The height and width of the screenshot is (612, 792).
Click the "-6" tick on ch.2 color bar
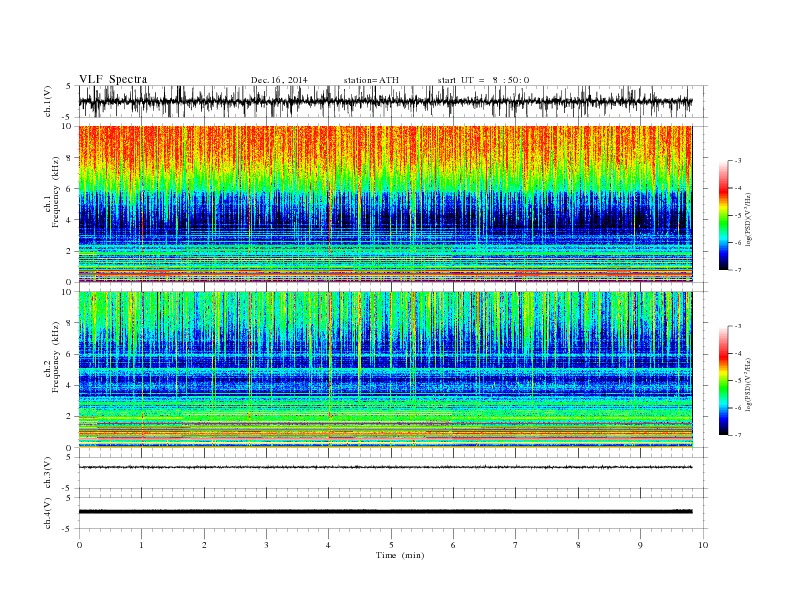click(x=738, y=408)
